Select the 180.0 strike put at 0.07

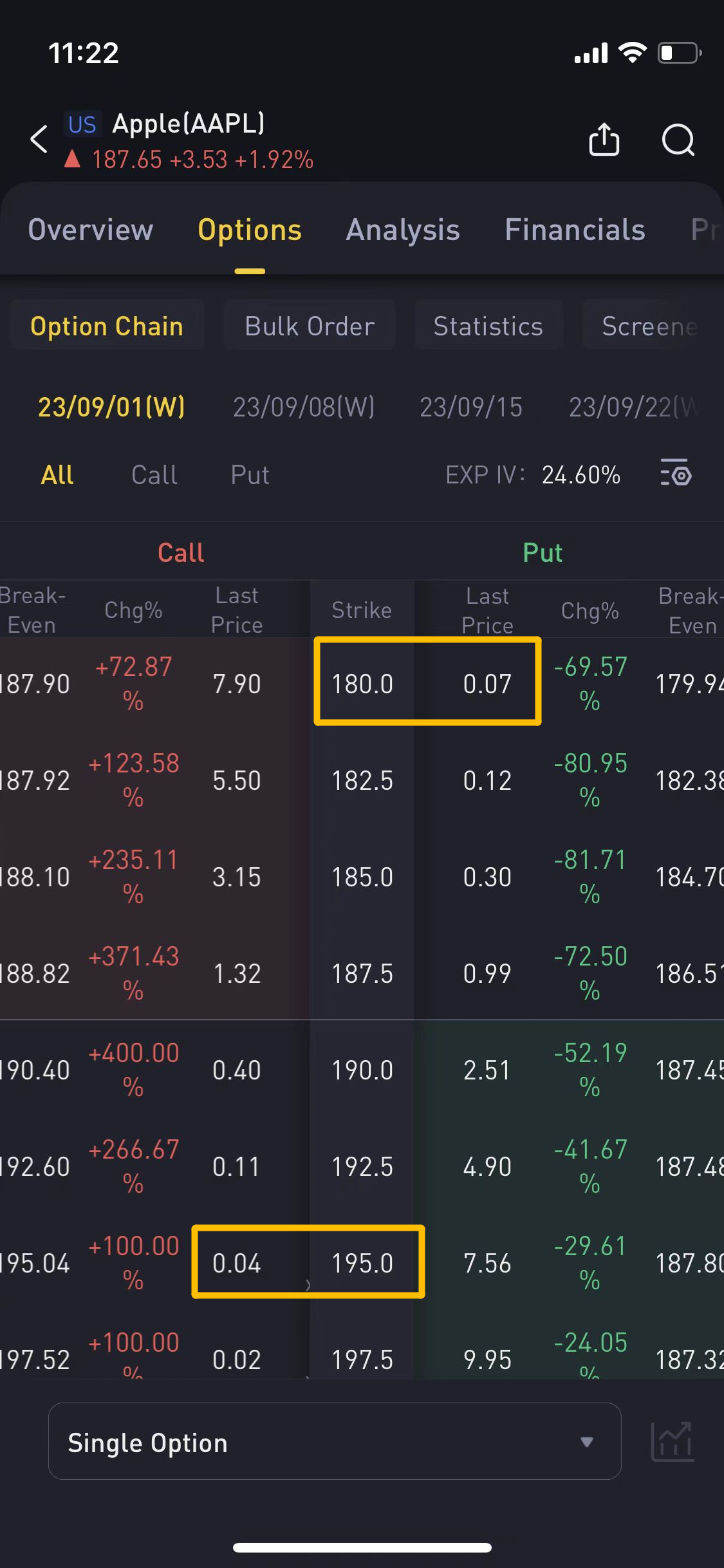[x=487, y=683]
